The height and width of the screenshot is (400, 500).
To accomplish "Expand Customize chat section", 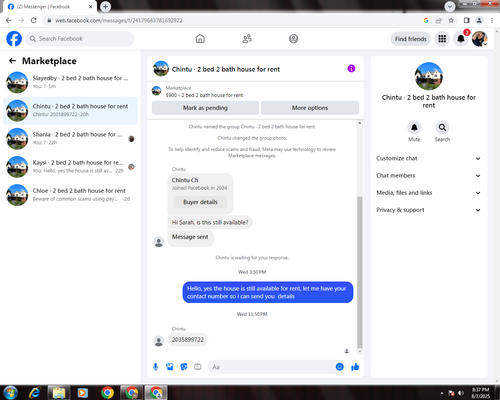I will [429, 158].
